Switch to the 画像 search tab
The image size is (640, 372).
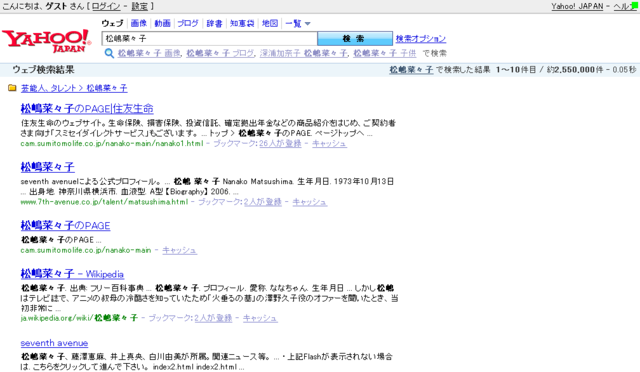tap(139, 23)
